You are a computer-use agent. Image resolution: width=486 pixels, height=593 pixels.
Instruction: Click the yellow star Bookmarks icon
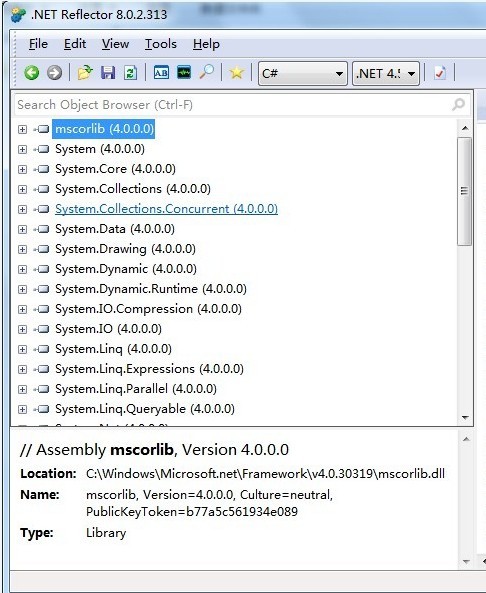click(x=236, y=72)
